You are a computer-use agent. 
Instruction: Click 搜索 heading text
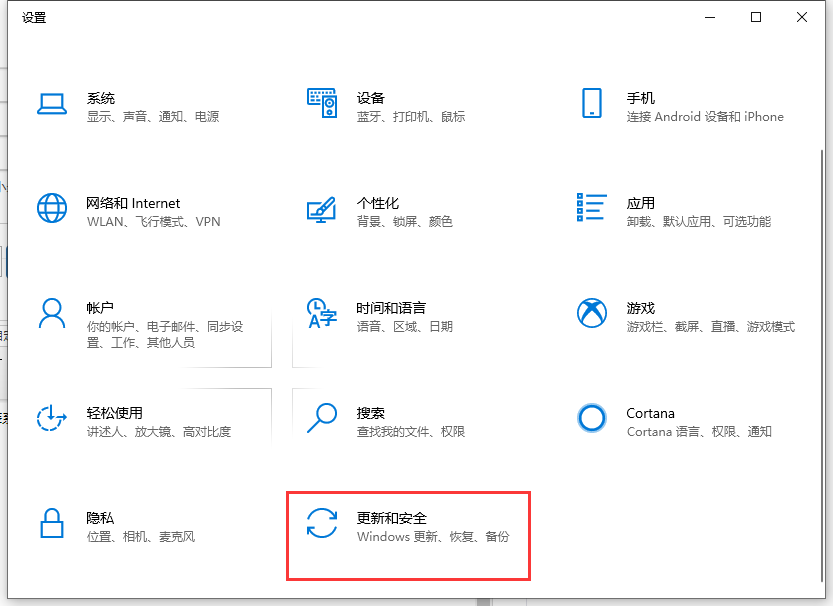371,413
